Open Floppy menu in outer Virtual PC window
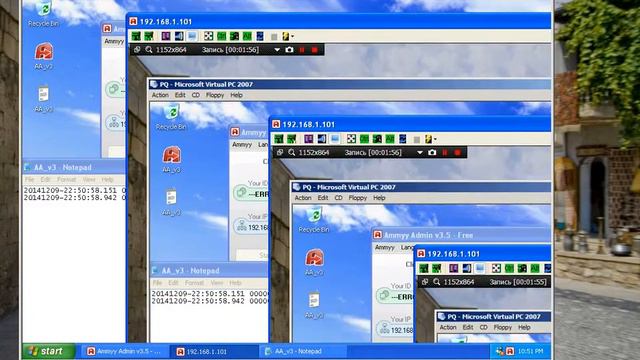This screenshot has width=640, height=360. (x=215, y=95)
